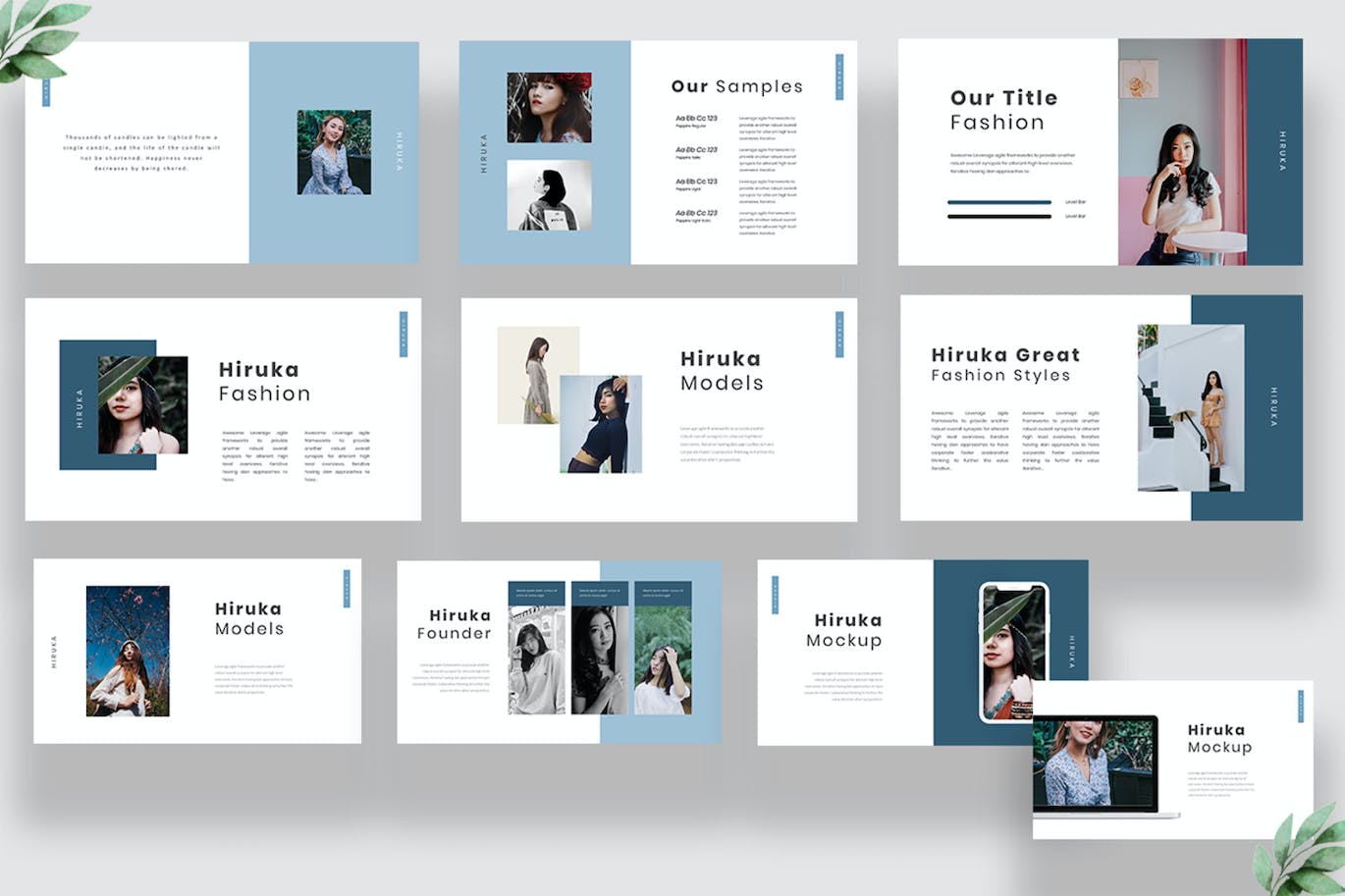Click the dark 'Level Bar' progress line
The image size is (1345, 896).
(996, 216)
